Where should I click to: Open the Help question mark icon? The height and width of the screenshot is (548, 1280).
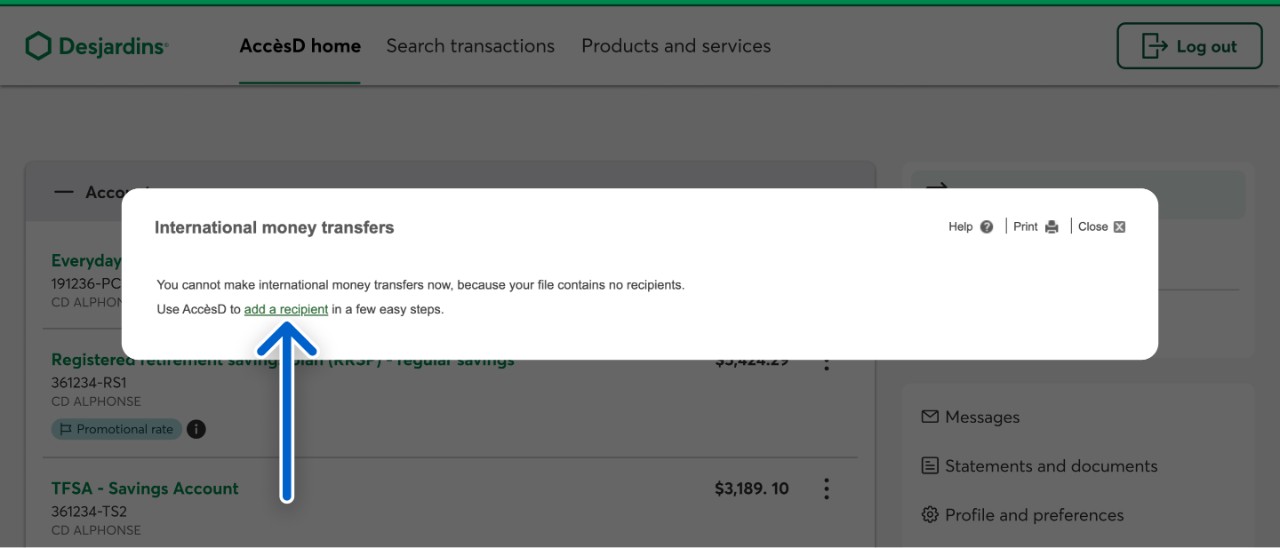(986, 227)
